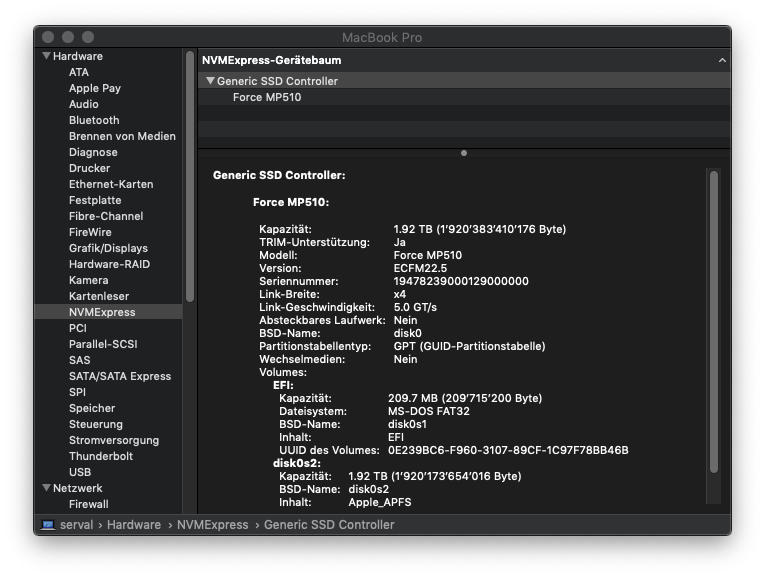This screenshot has height=577, width=765.
Task: Open SAS in the sidebar
Action: [79, 360]
